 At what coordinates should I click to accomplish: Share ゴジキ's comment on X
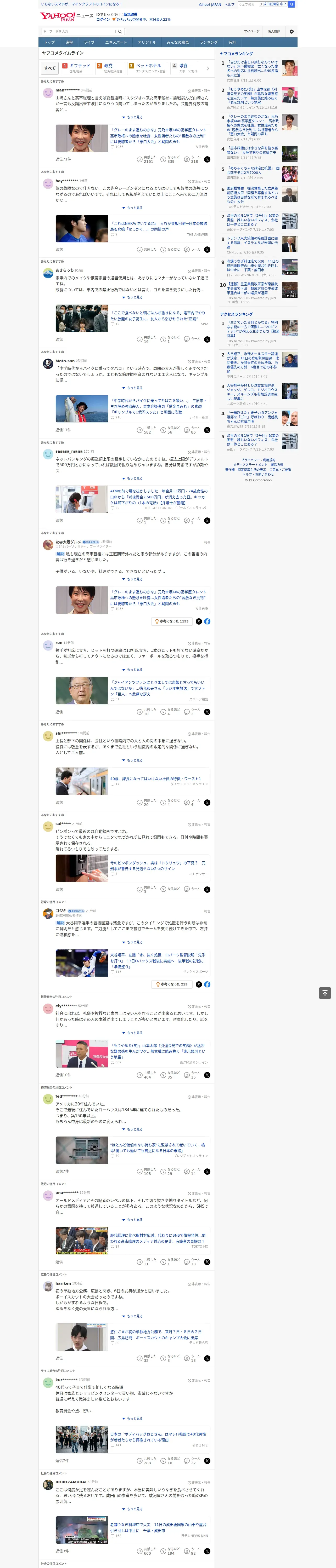[x=199, y=984]
